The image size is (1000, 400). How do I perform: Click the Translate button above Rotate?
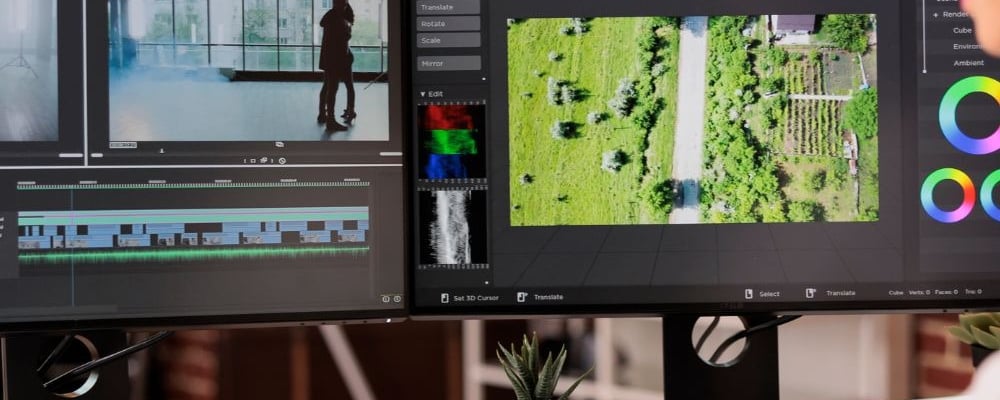pos(448,7)
